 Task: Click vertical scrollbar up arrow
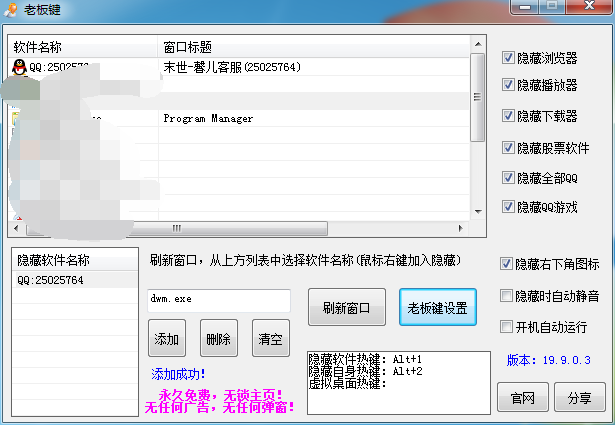point(478,44)
